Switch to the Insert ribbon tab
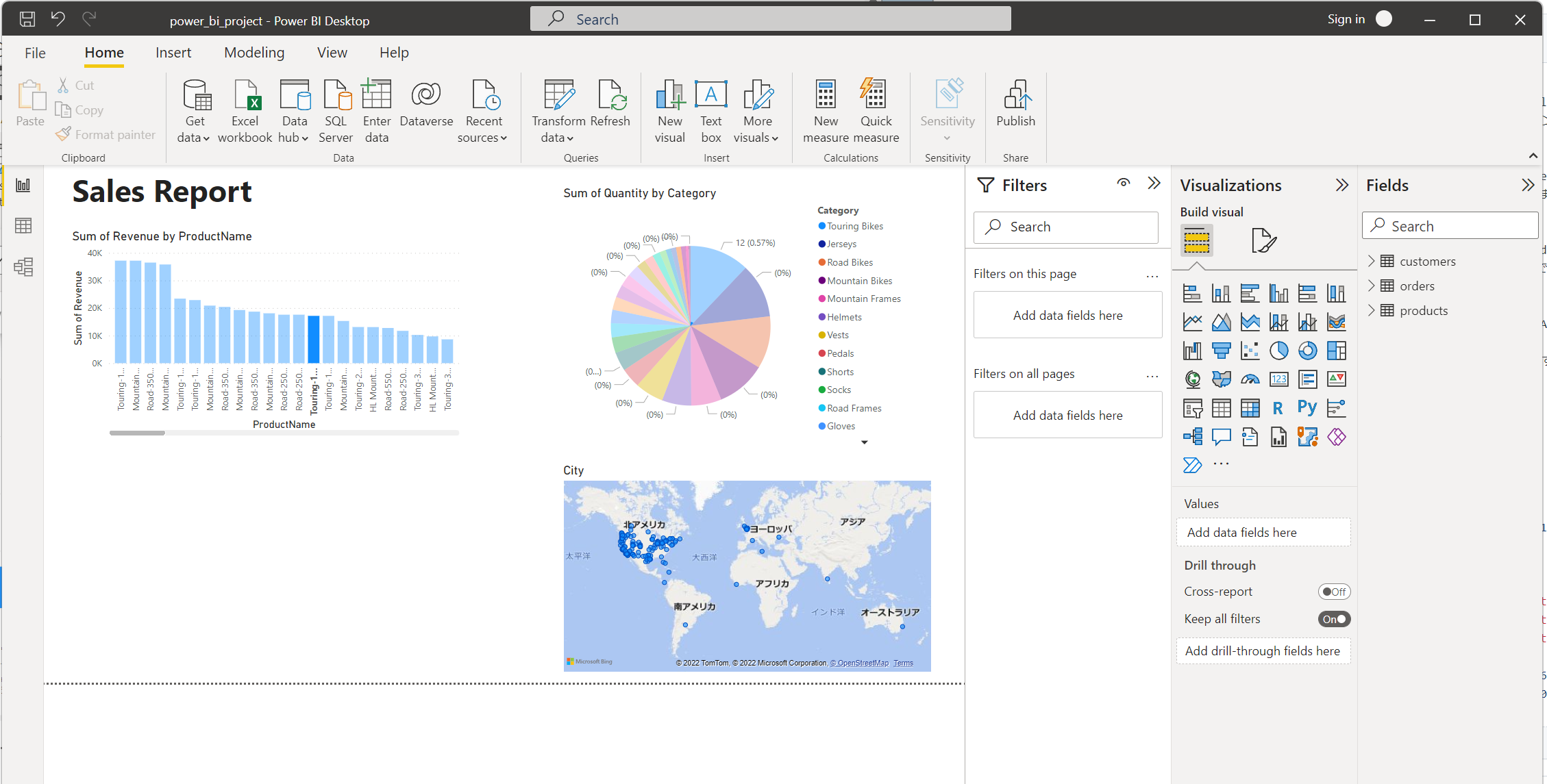Screen dimensions: 1547x784 tap(173, 53)
